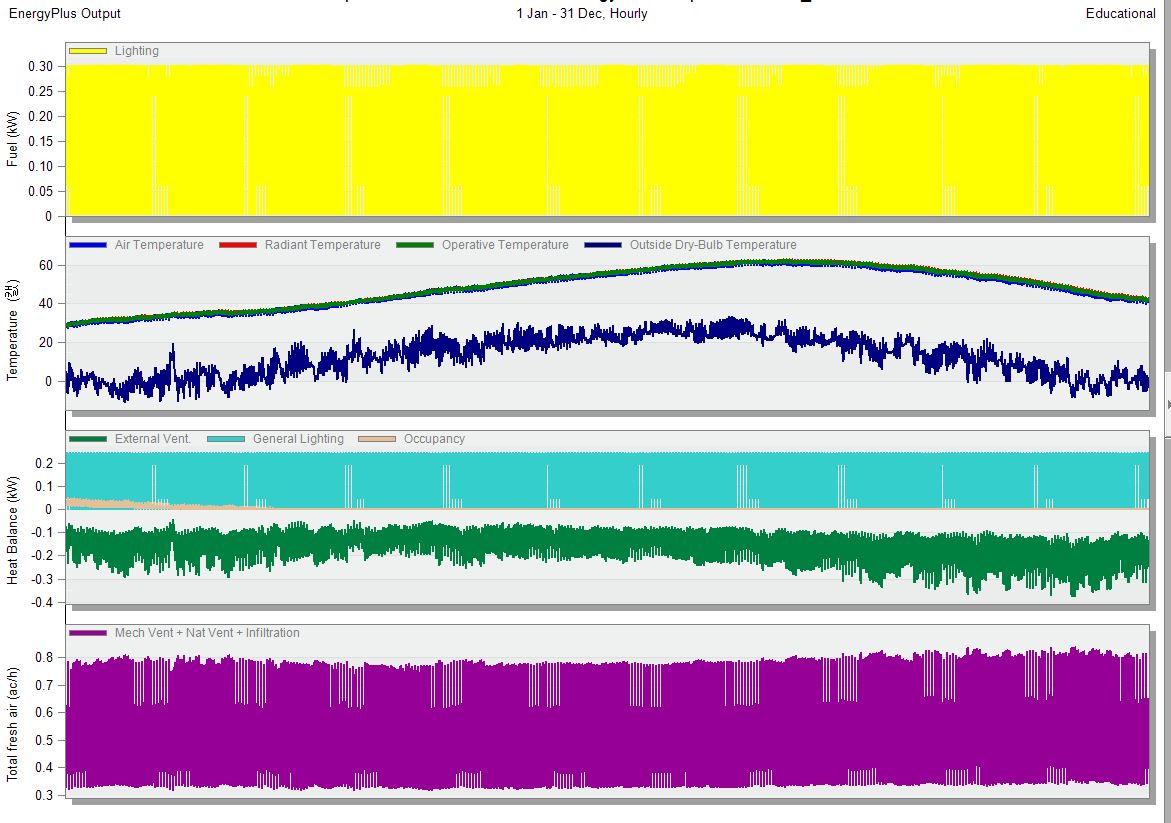Image resolution: width=1171 pixels, height=823 pixels.
Task: Click the blue Air Temperature legend swatch
Action: pyautogui.click(x=88, y=245)
